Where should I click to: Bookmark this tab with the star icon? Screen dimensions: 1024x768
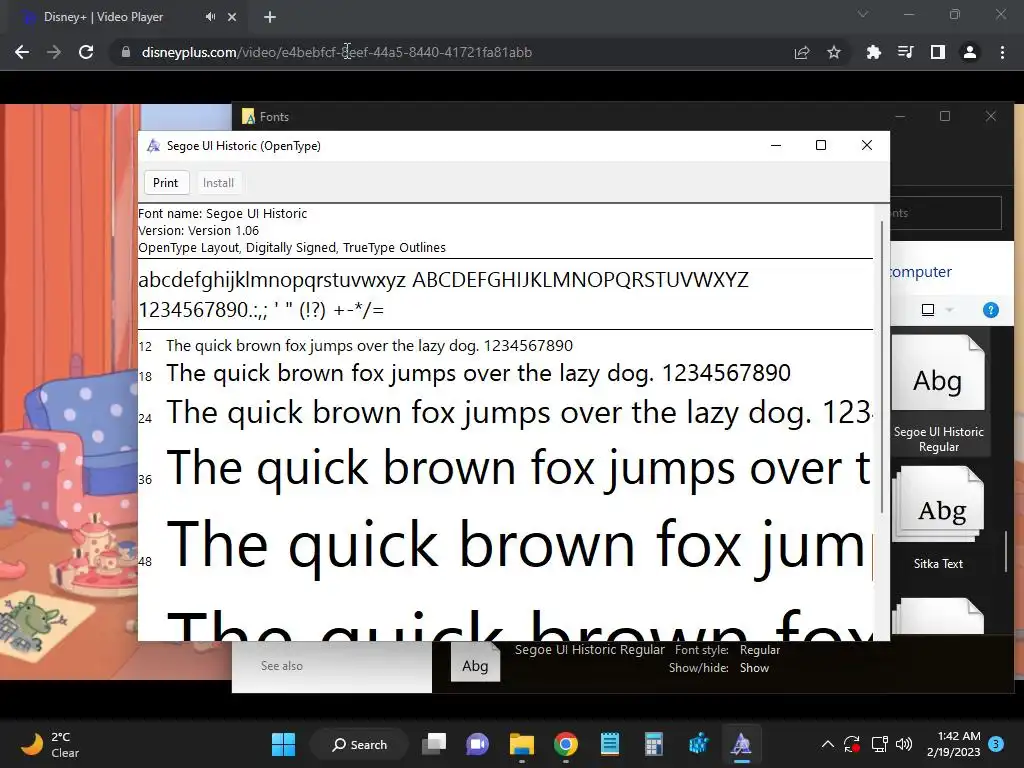coord(834,52)
